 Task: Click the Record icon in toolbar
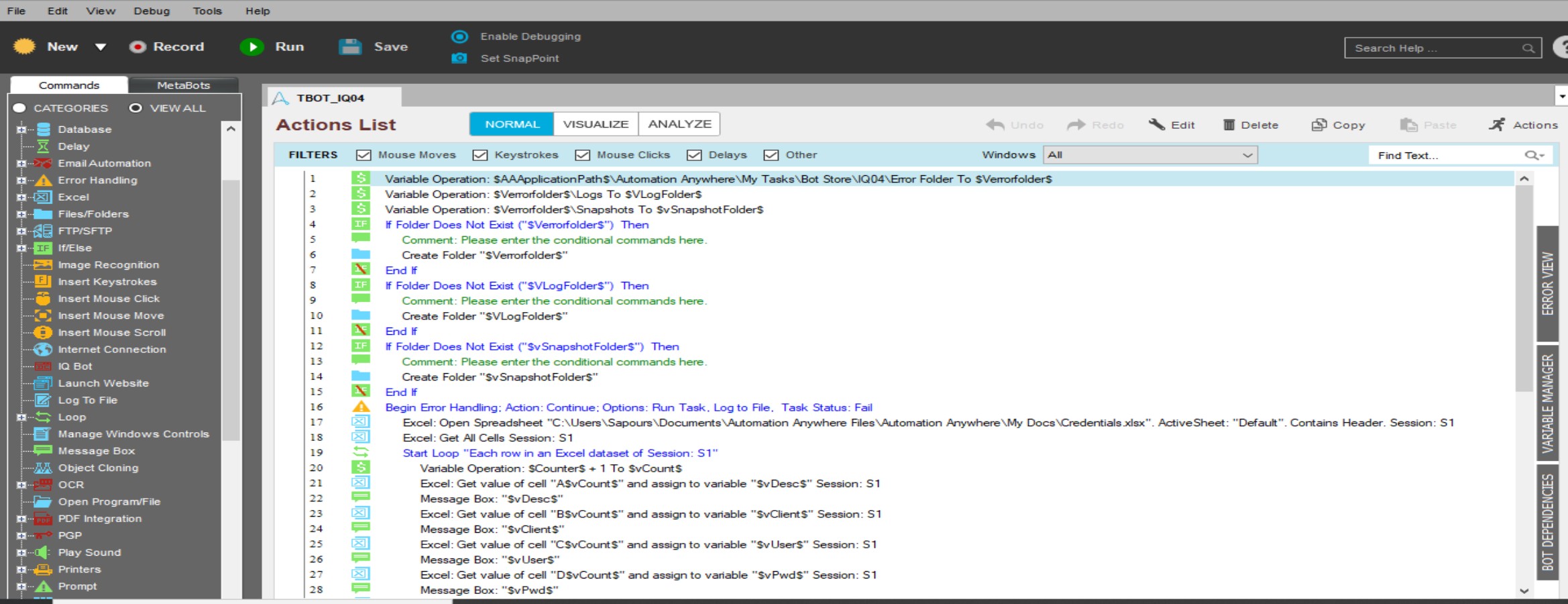coord(137,47)
